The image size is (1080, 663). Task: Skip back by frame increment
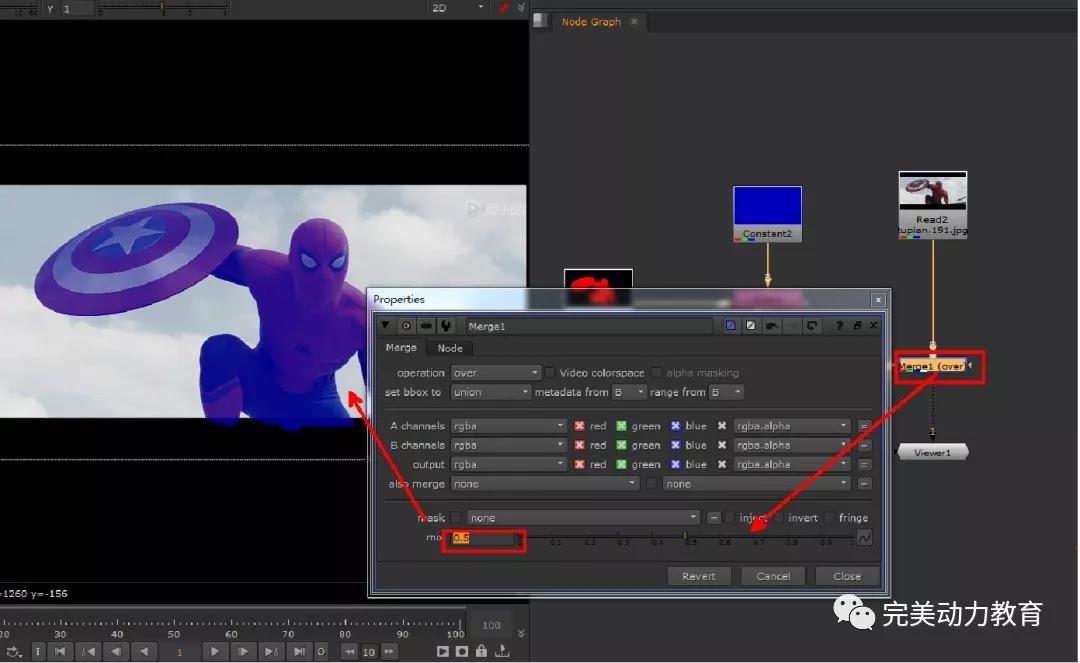pos(350,651)
